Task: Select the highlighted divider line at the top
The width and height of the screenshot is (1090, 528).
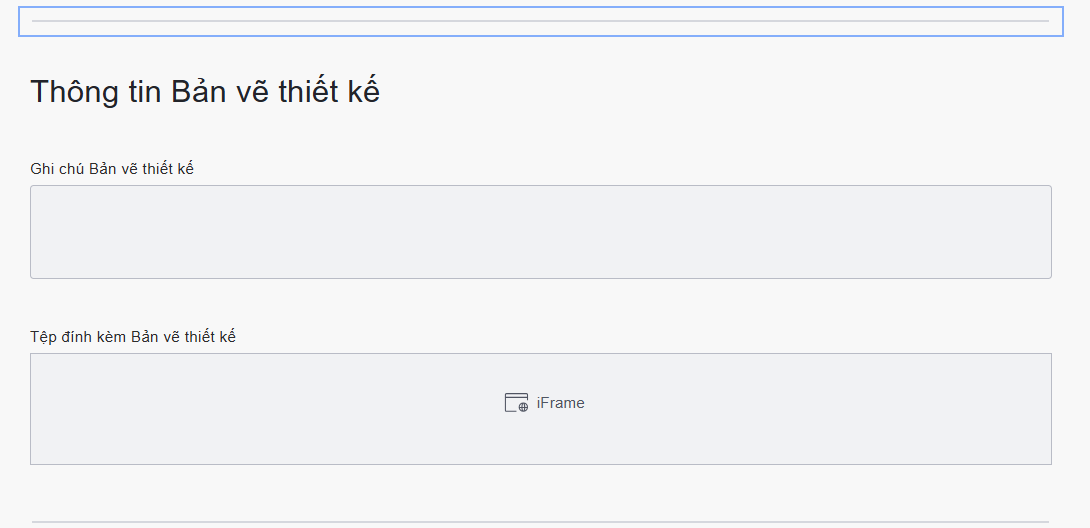Action: pyautogui.click(x=540, y=21)
